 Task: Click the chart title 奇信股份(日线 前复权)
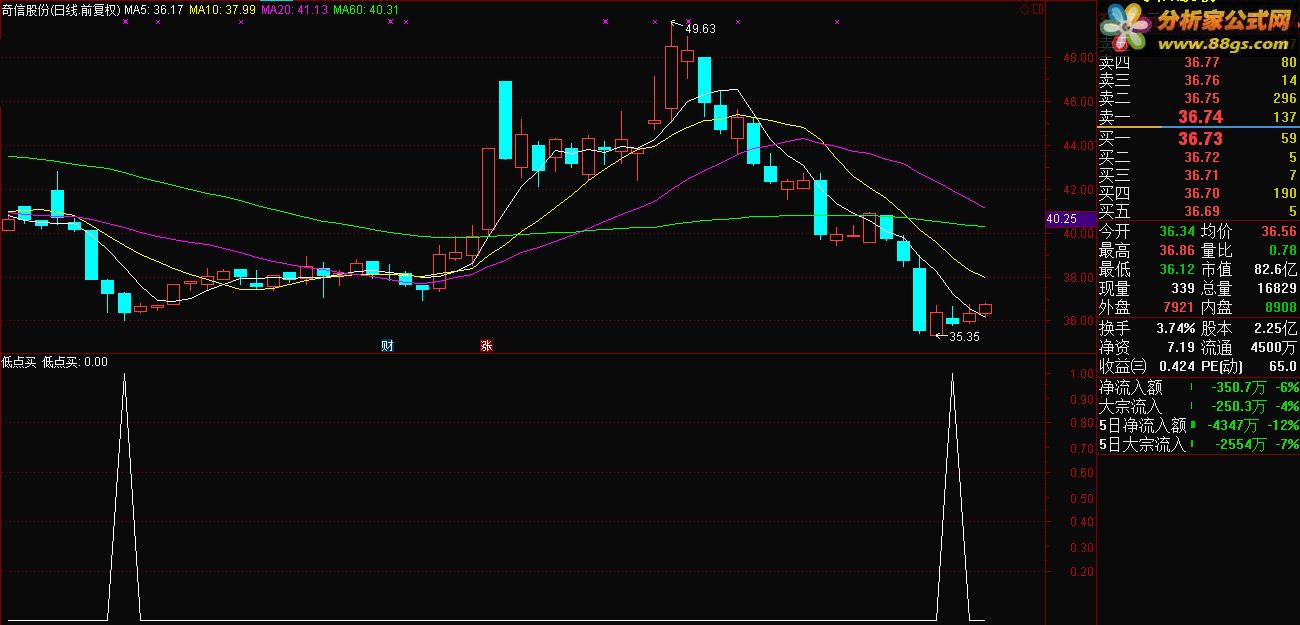pos(61,9)
